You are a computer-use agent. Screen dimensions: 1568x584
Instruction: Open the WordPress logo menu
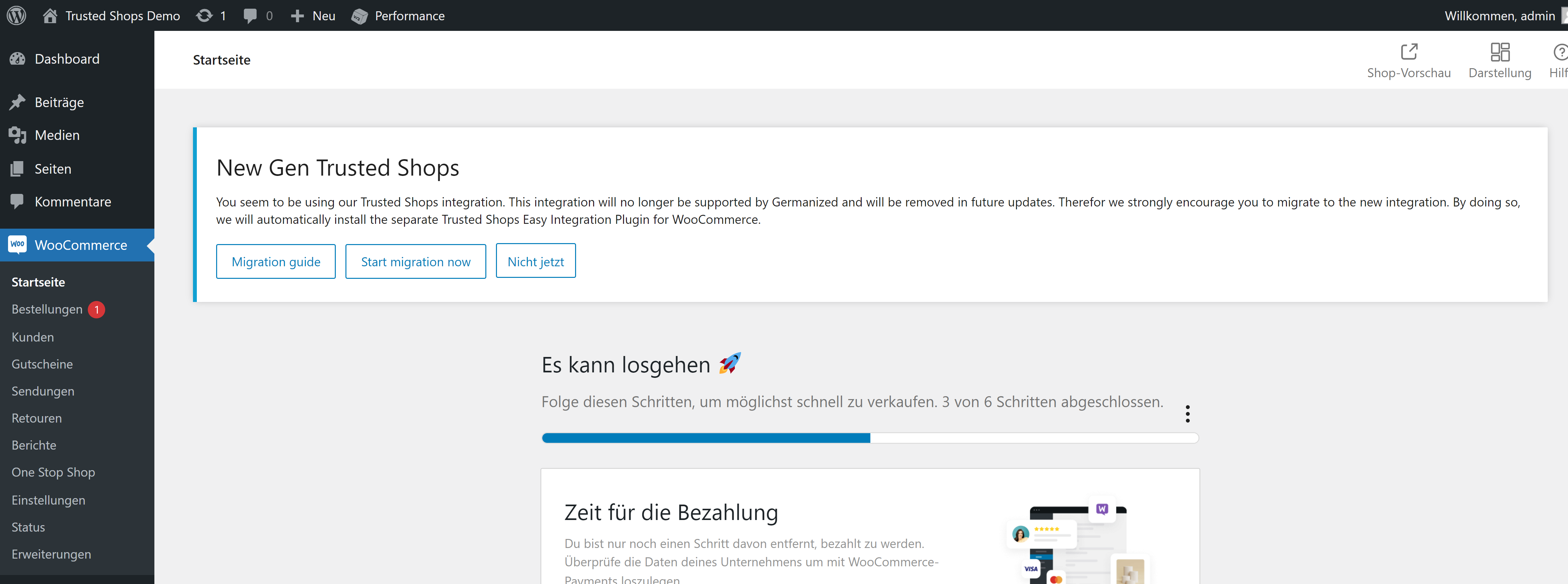click(16, 15)
